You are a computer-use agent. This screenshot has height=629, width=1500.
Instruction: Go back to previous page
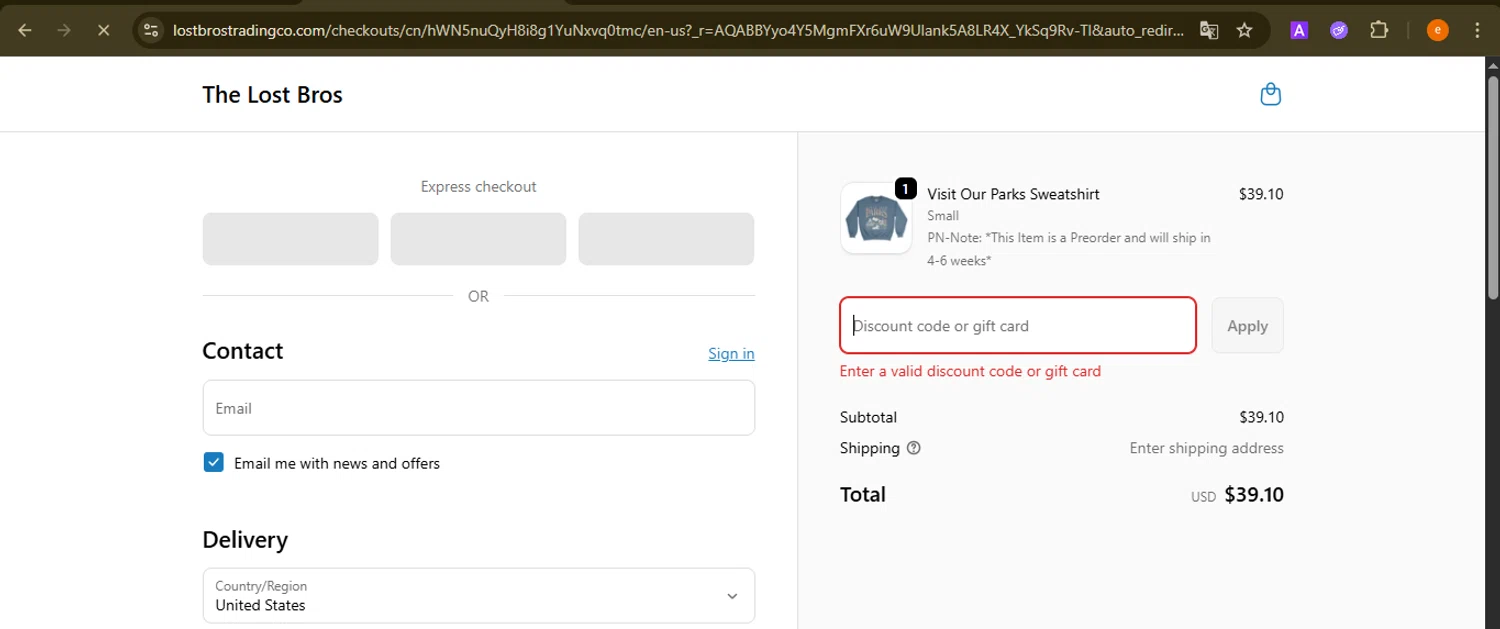point(25,30)
